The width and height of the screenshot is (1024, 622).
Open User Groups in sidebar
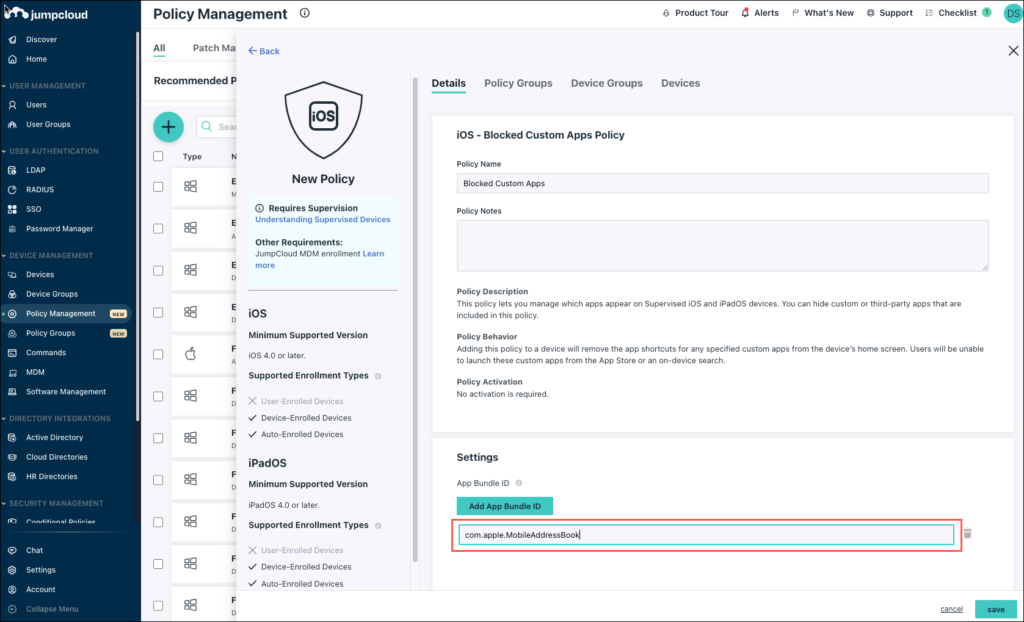48,125
